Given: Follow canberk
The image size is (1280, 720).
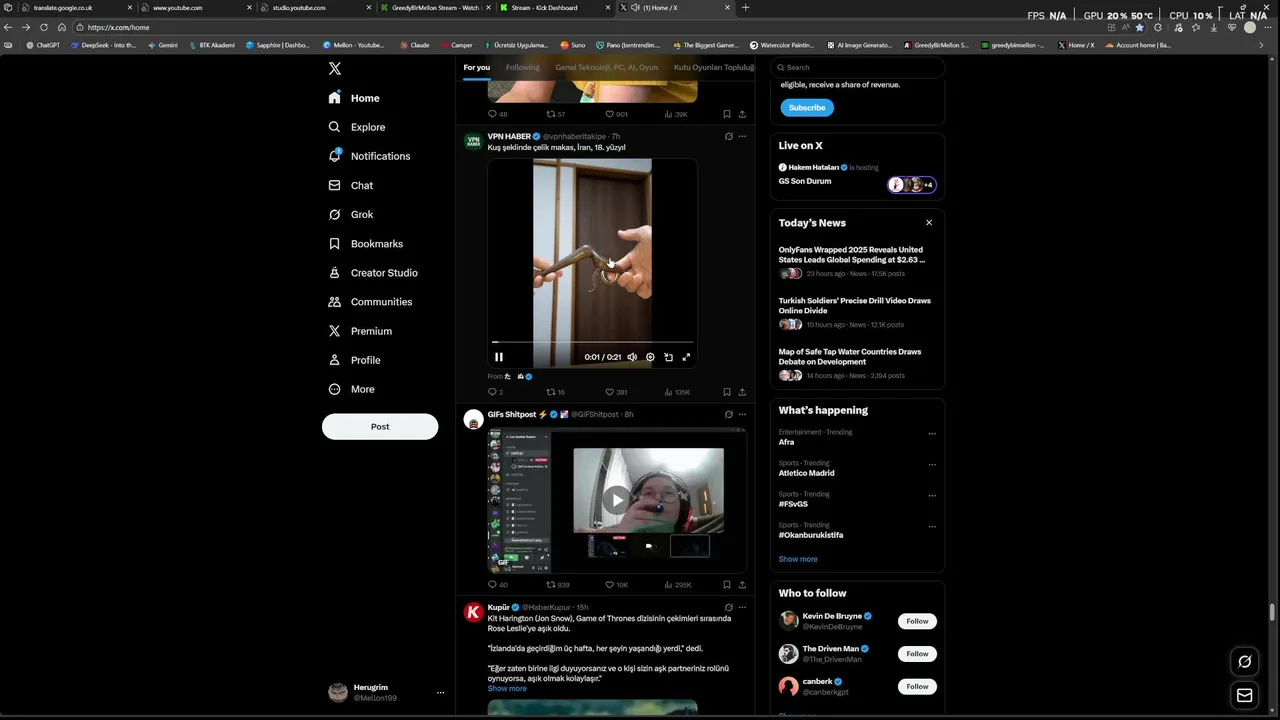Looking at the screenshot, I should 917,686.
